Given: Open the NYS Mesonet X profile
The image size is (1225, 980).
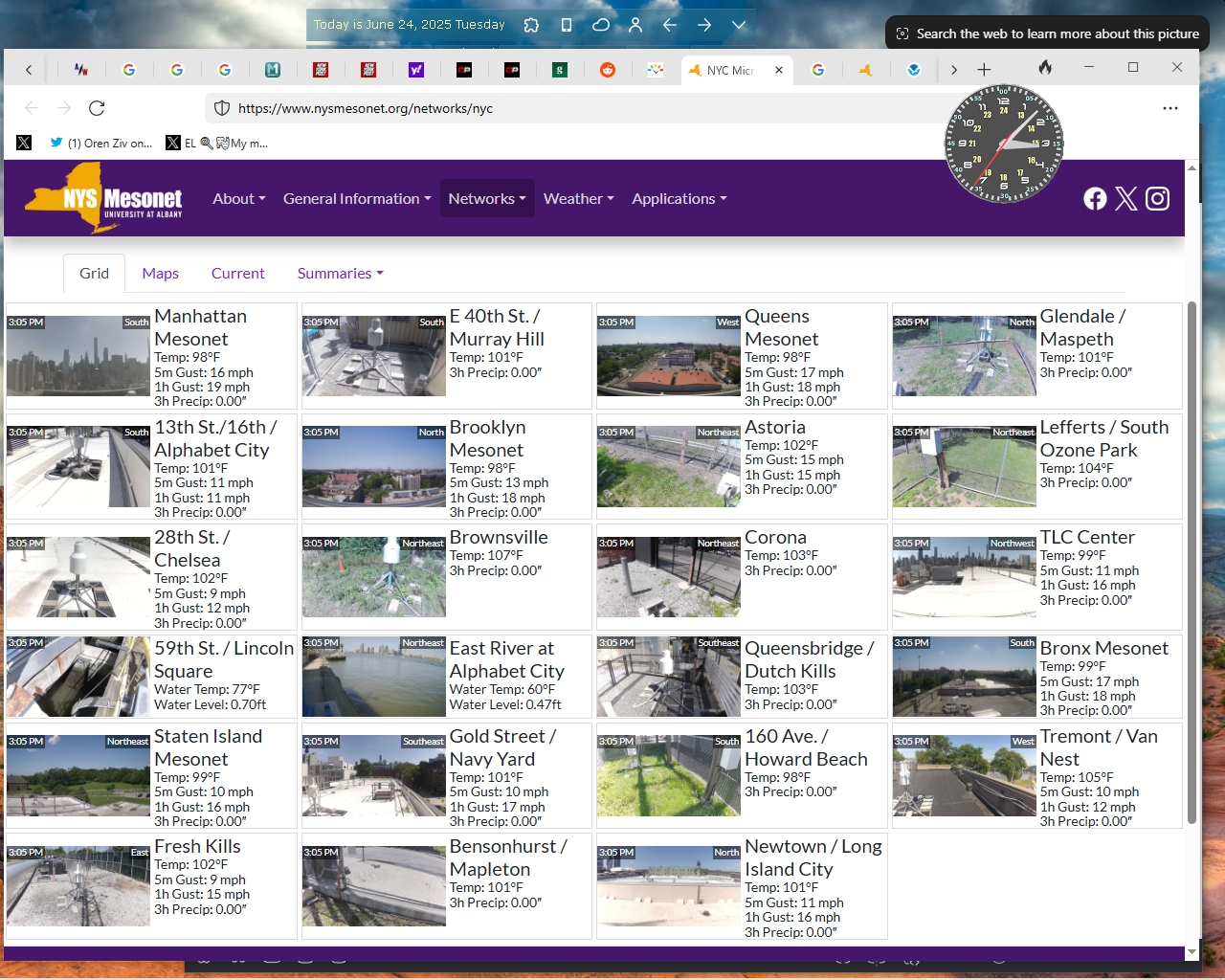Looking at the screenshot, I should pos(1126,198).
